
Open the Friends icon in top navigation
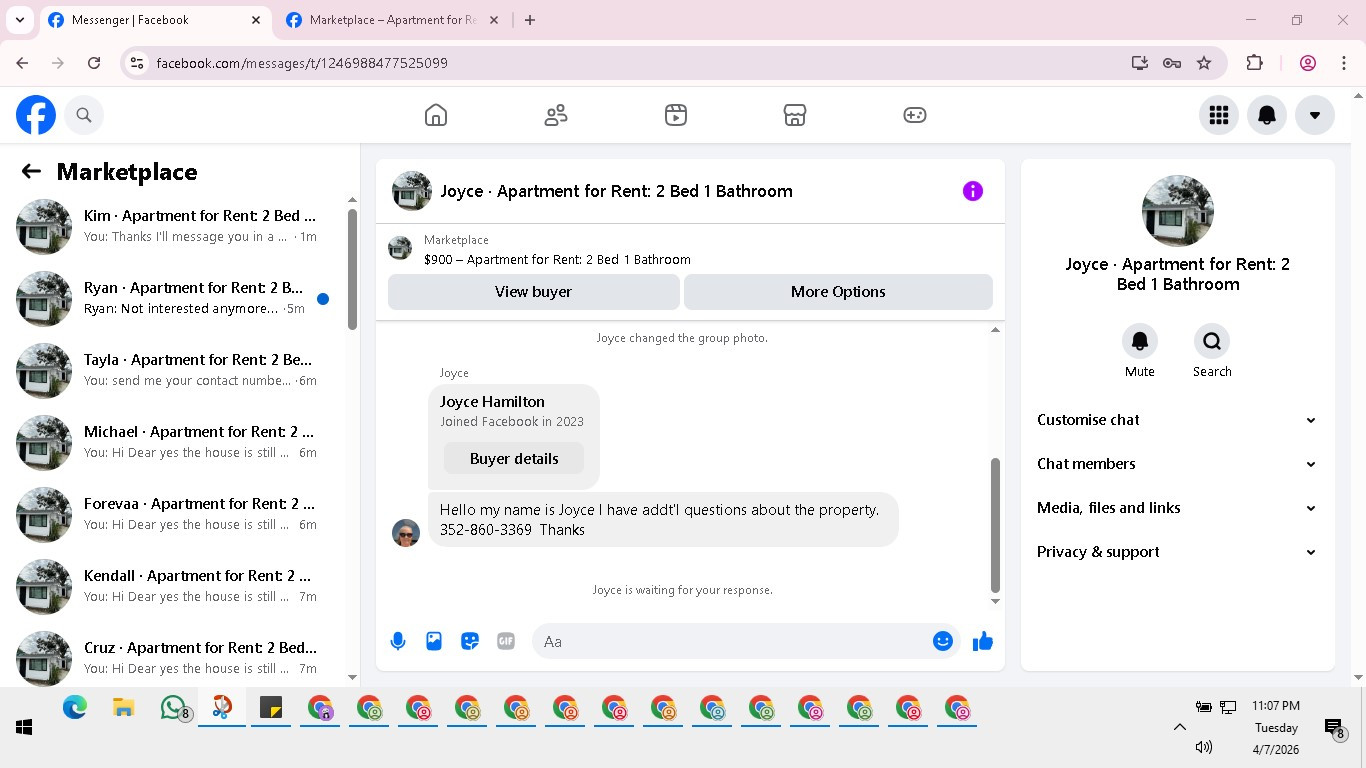pyautogui.click(x=556, y=115)
